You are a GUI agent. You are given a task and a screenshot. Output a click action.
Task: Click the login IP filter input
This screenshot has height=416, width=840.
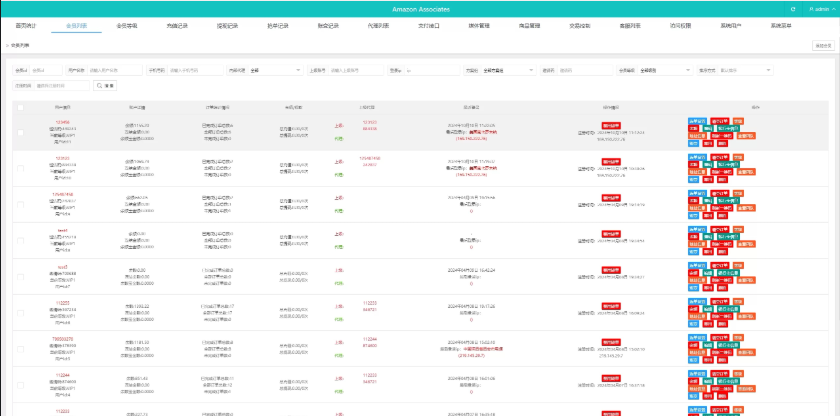(432, 70)
